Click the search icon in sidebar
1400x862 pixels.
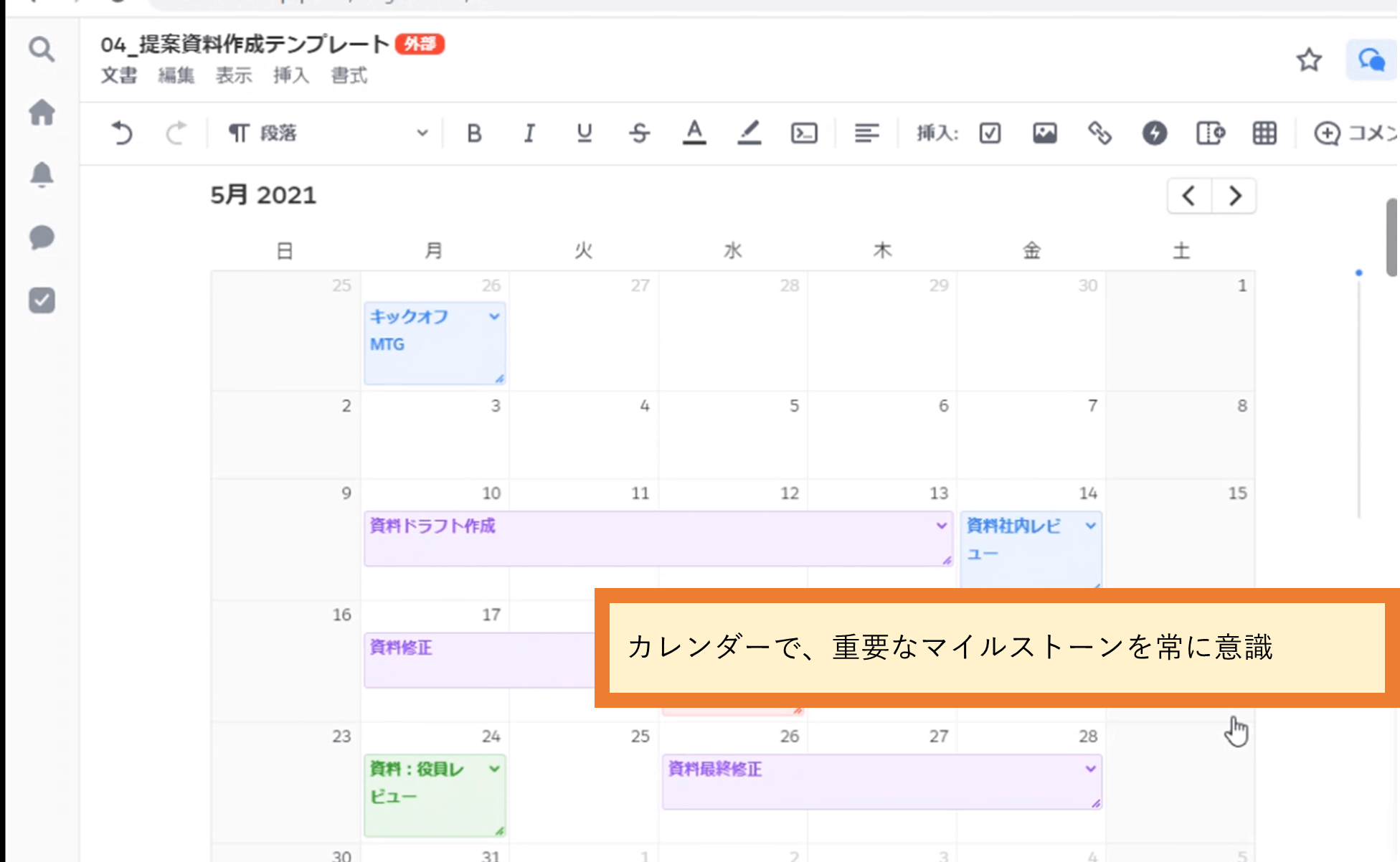click(x=42, y=50)
